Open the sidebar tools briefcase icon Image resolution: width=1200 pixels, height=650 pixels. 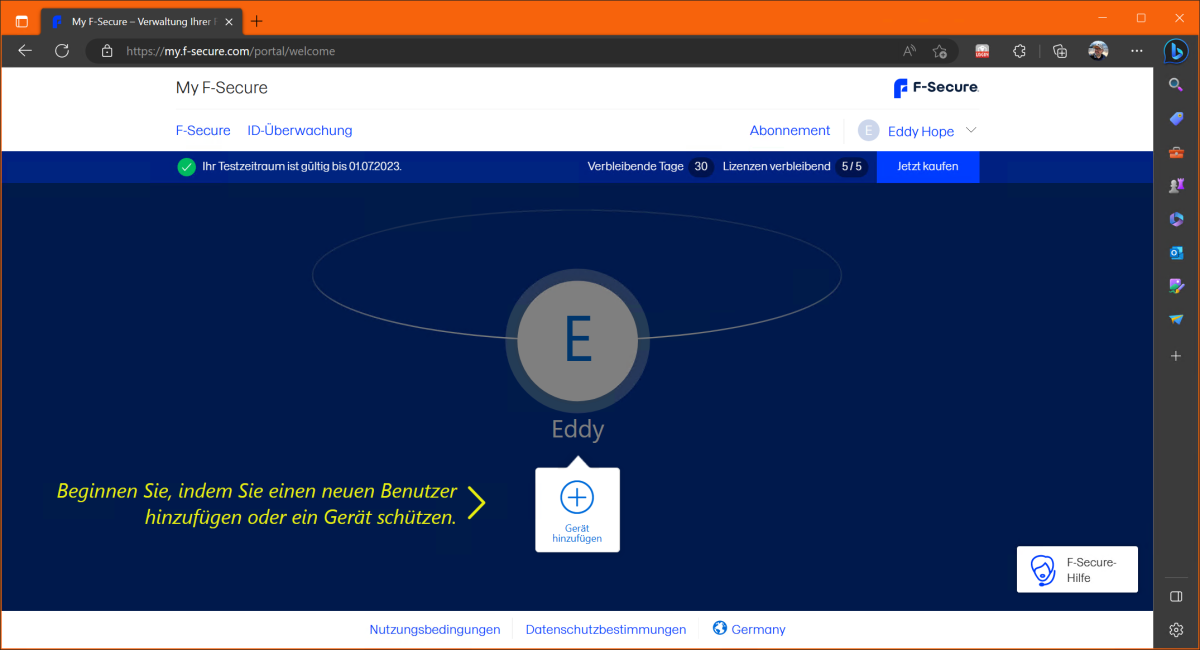coord(1176,153)
